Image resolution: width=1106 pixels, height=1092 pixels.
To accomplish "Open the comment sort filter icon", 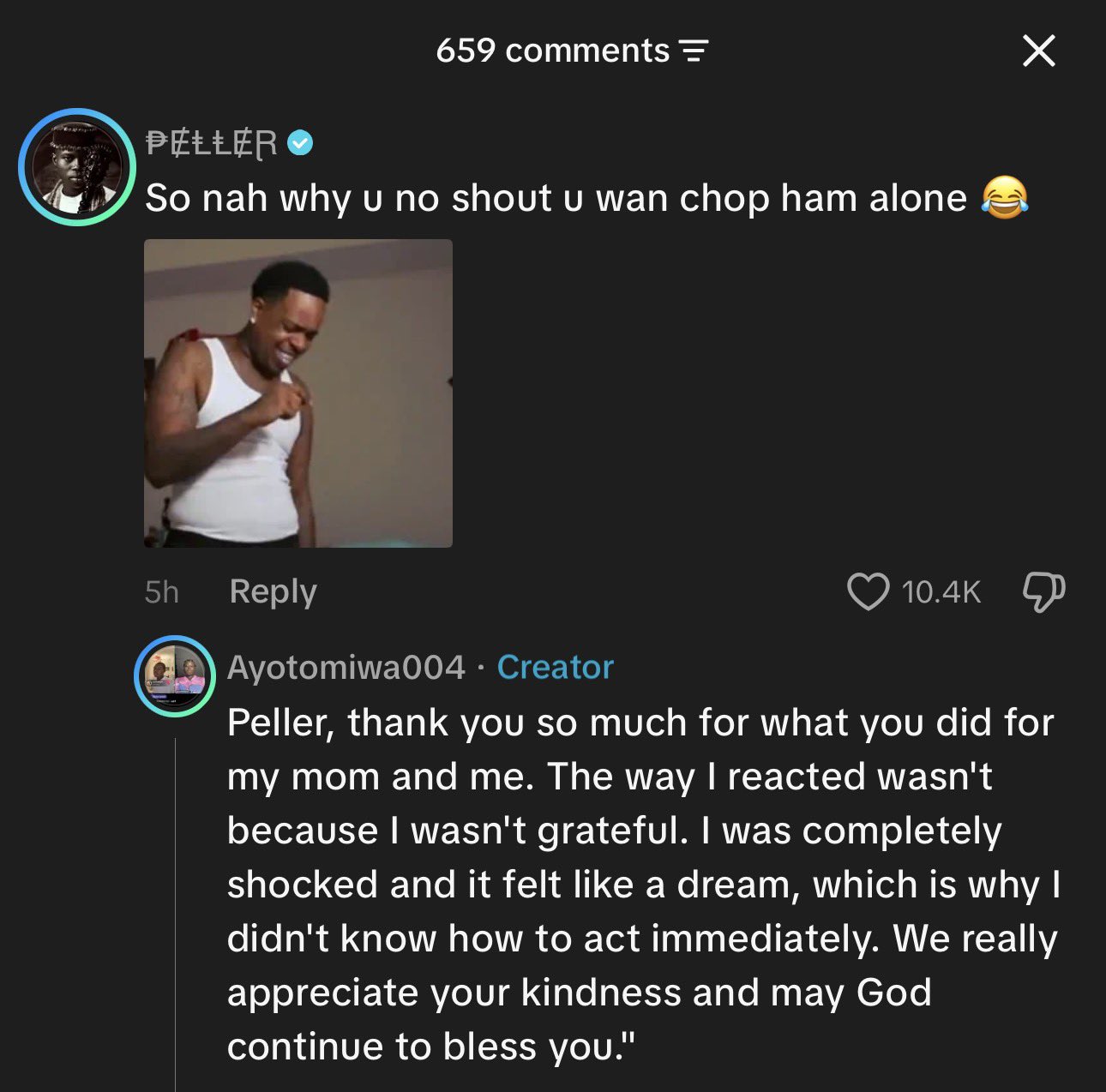I will tap(694, 51).
